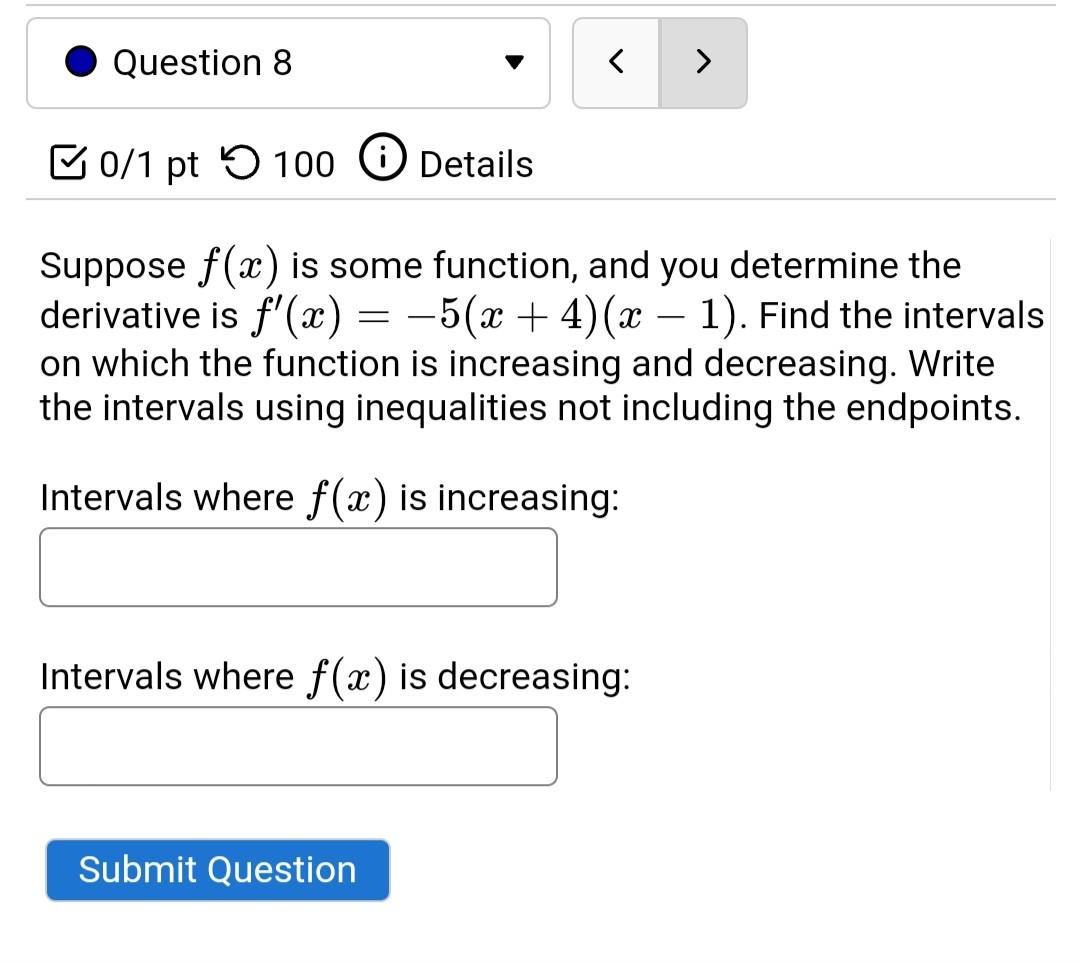Click the info icon next to Details
The width and height of the screenshot is (1080, 963).
click(381, 157)
